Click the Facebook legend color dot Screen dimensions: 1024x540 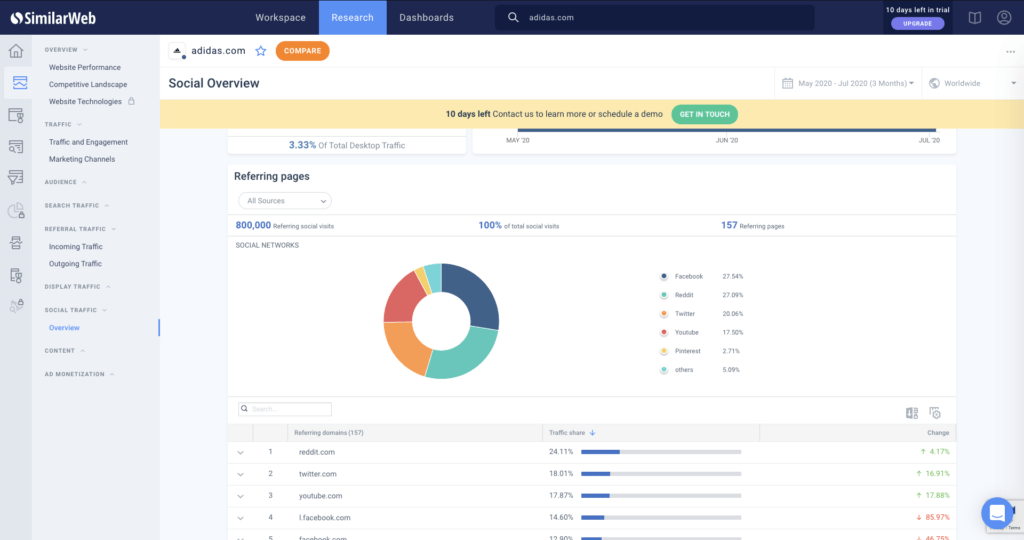pos(664,276)
